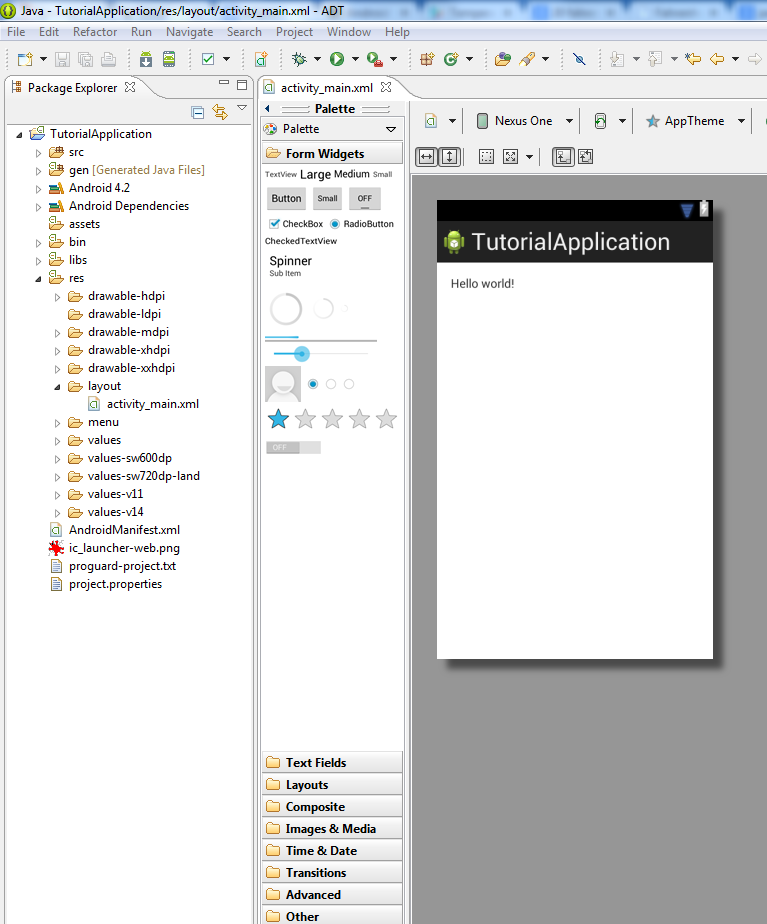Click the Android Lint checkmark icon
Viewport: 767px width, 924px height.
pyautogui.click(x=208, y=59)
